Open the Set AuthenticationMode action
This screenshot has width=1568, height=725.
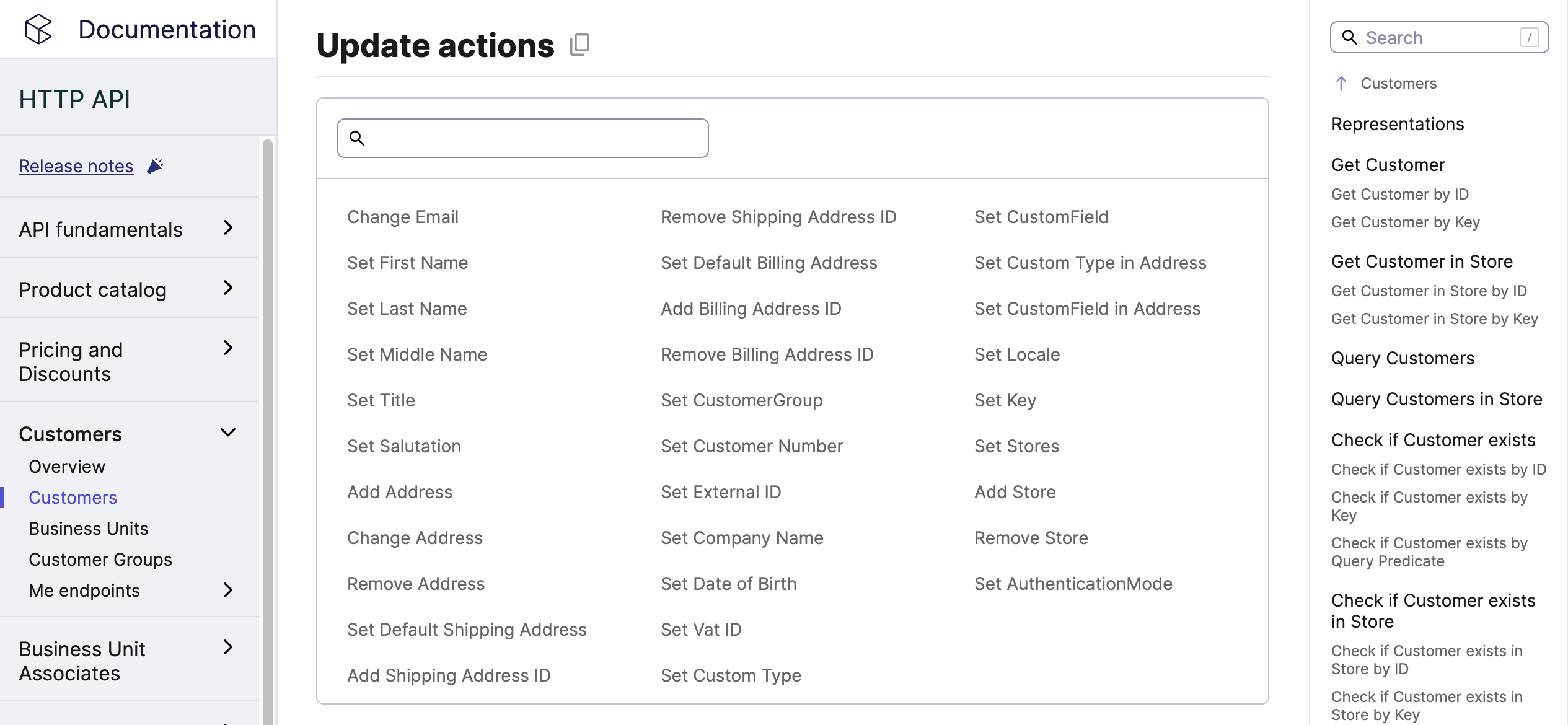1073,584
